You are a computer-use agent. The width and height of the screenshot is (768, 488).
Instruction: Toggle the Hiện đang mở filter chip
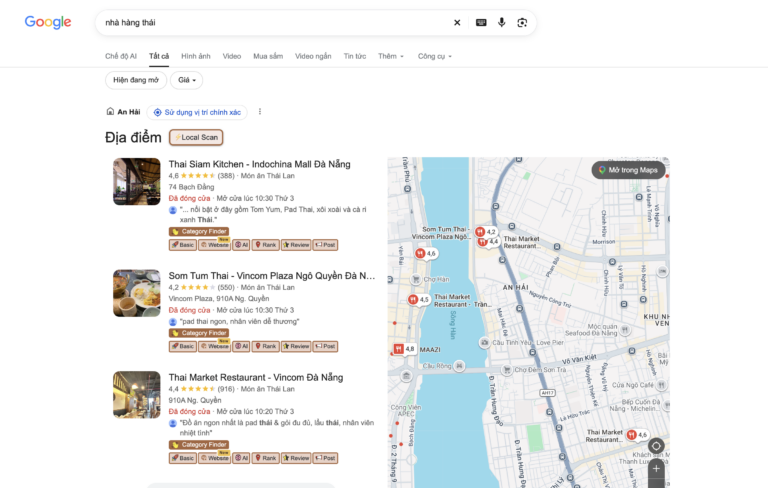(x=136, y=80)
